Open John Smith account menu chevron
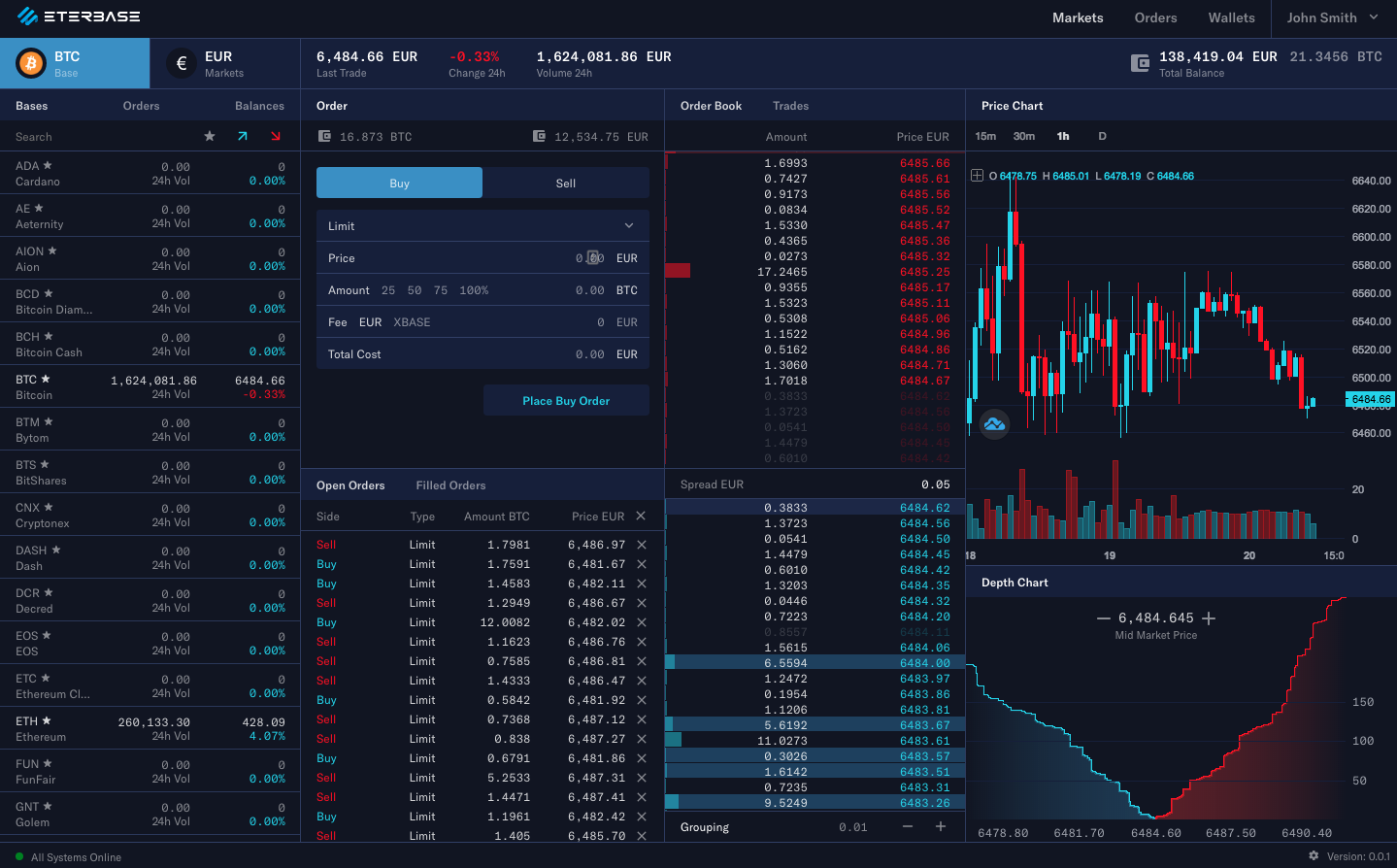The image size is (1397, 868). [x=1374, y=17]
